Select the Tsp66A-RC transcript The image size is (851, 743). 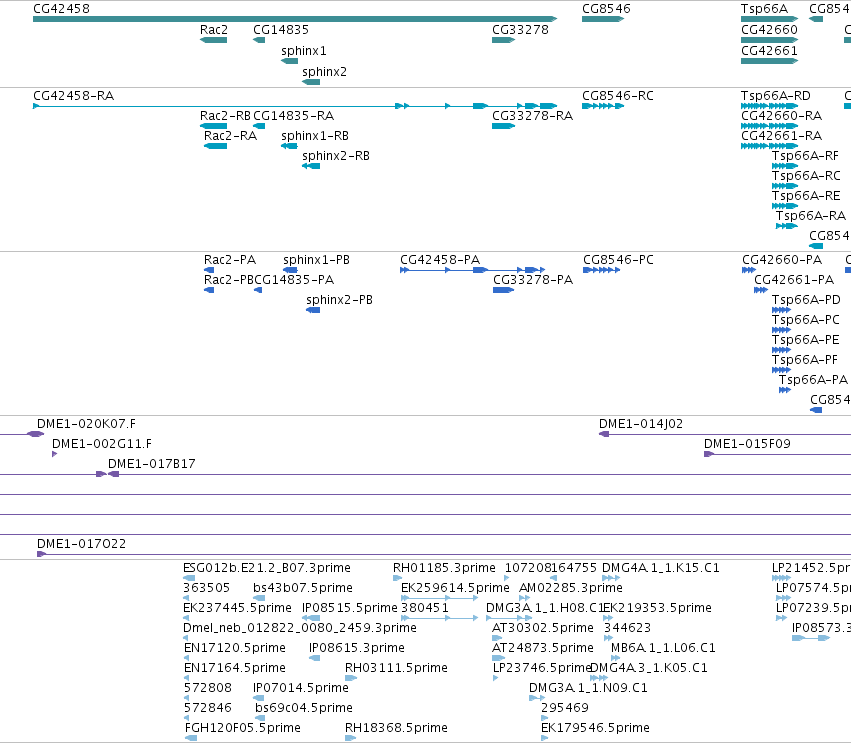point(785,186)
